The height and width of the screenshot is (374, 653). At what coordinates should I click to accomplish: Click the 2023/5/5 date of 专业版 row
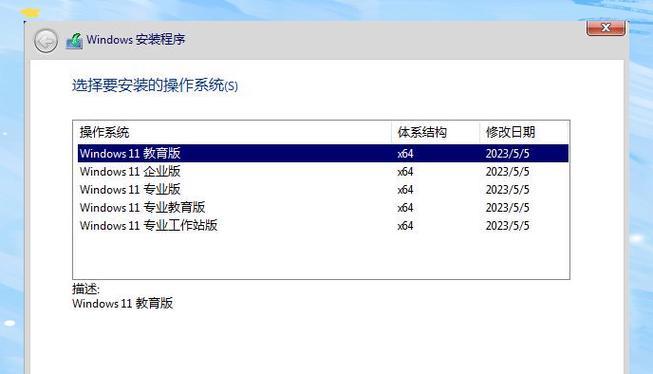coord(507,189)
